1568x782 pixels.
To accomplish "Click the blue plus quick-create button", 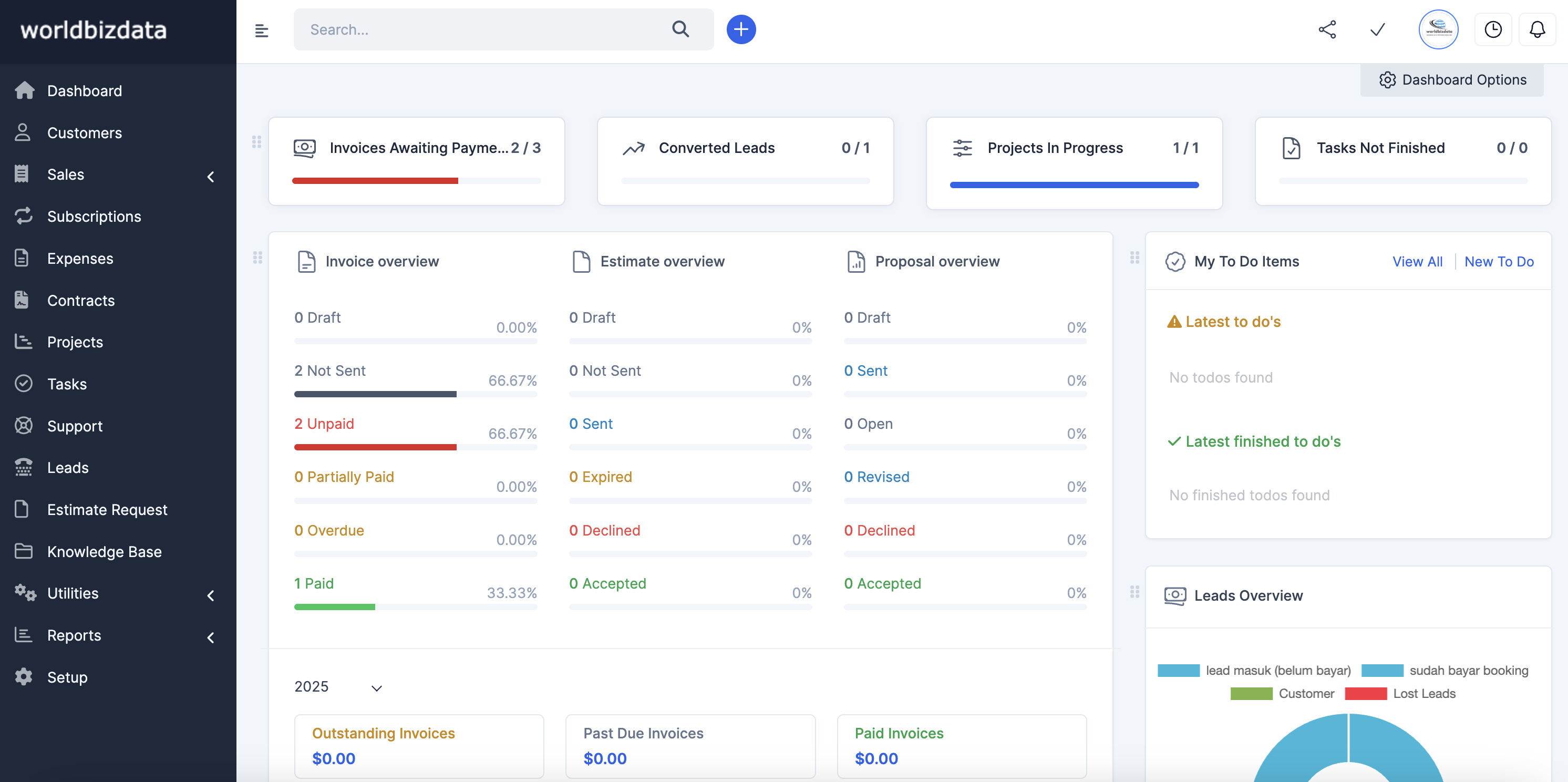I will click(x=741, y=29).
